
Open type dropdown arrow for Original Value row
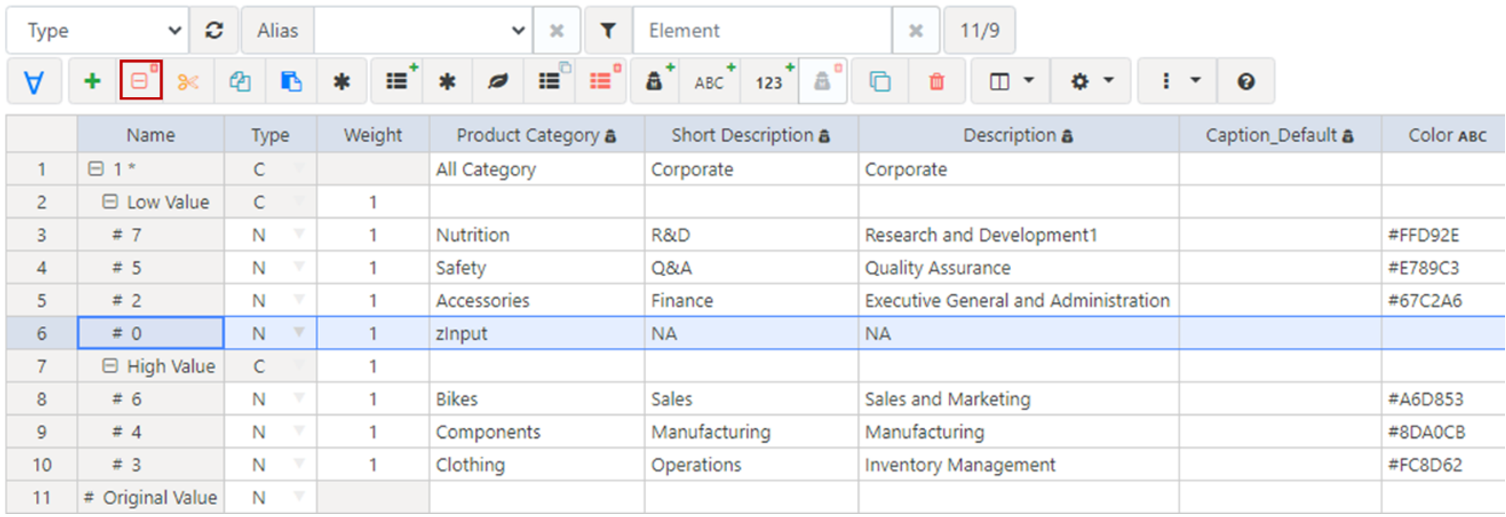click(299, 497)
